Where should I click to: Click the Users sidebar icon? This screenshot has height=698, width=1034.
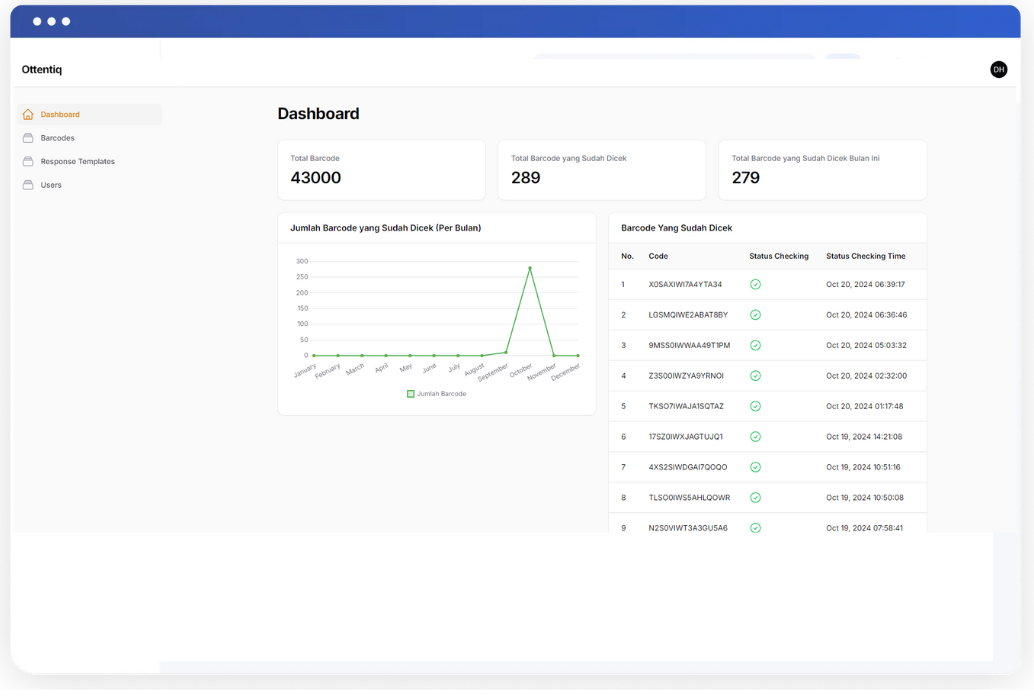pos(28,185)
